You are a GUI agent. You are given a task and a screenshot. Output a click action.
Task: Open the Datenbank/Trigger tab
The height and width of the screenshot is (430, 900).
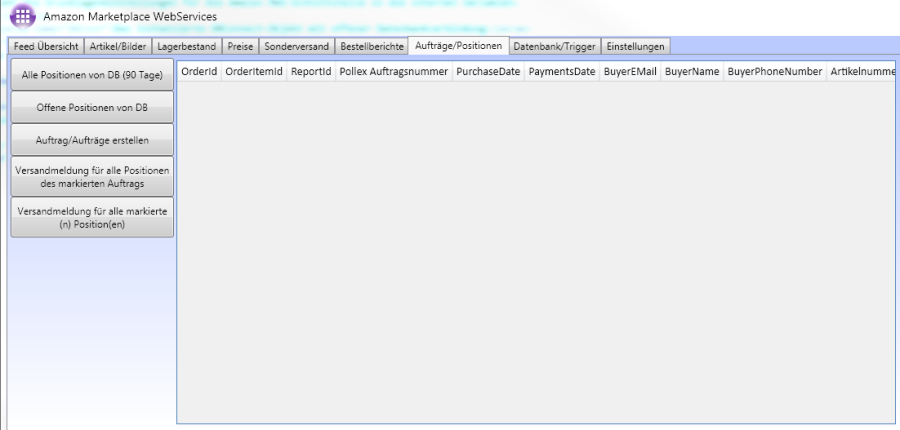click(555, 47)
